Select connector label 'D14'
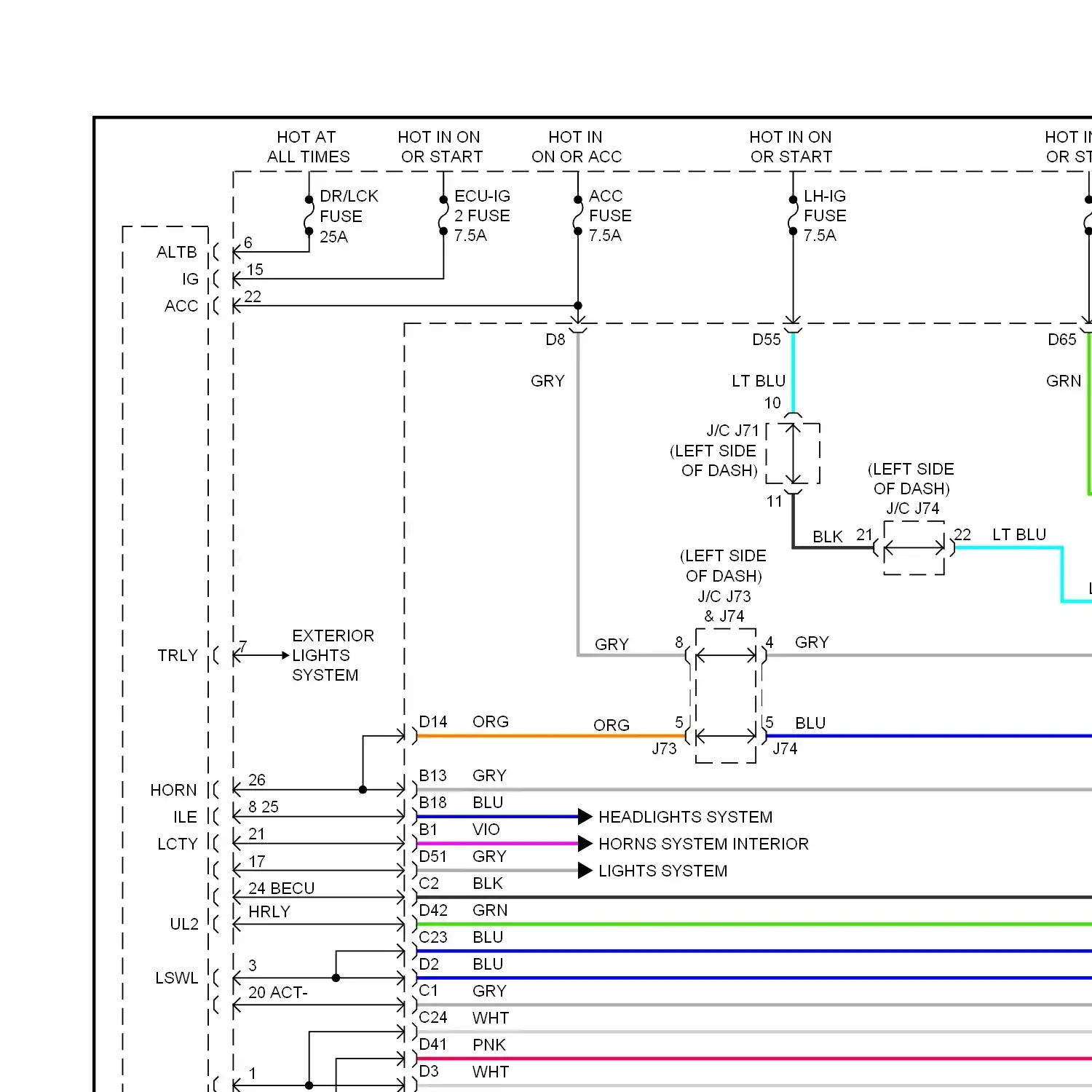Screen dimensions: 1092x1092 (x=433, y=722)
